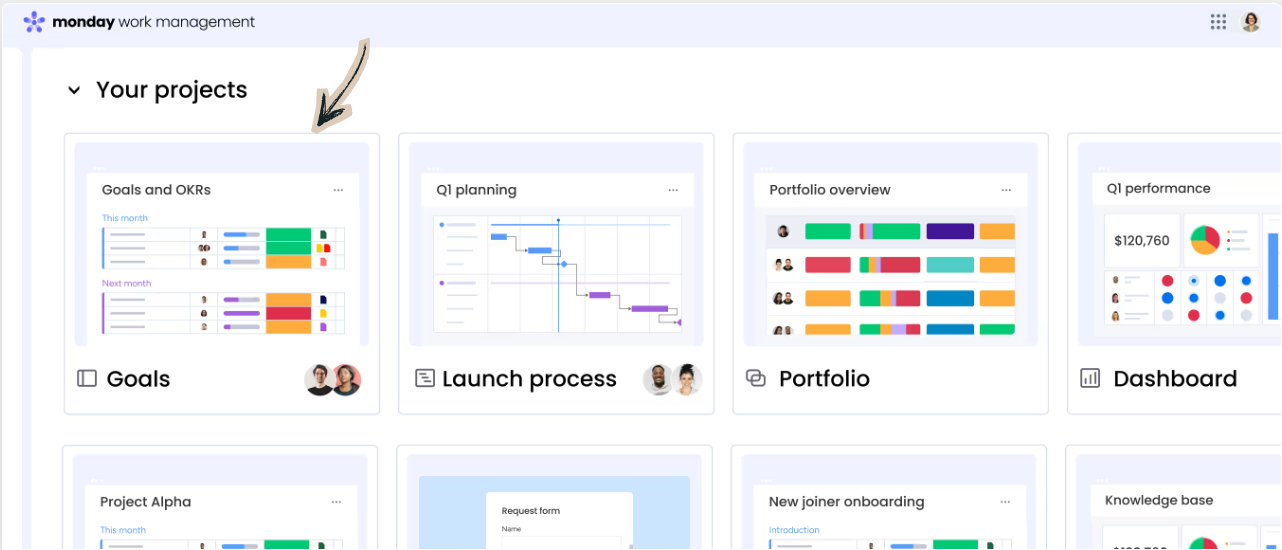Open the apps grid menu
1282x550 pixels.
1218,22
